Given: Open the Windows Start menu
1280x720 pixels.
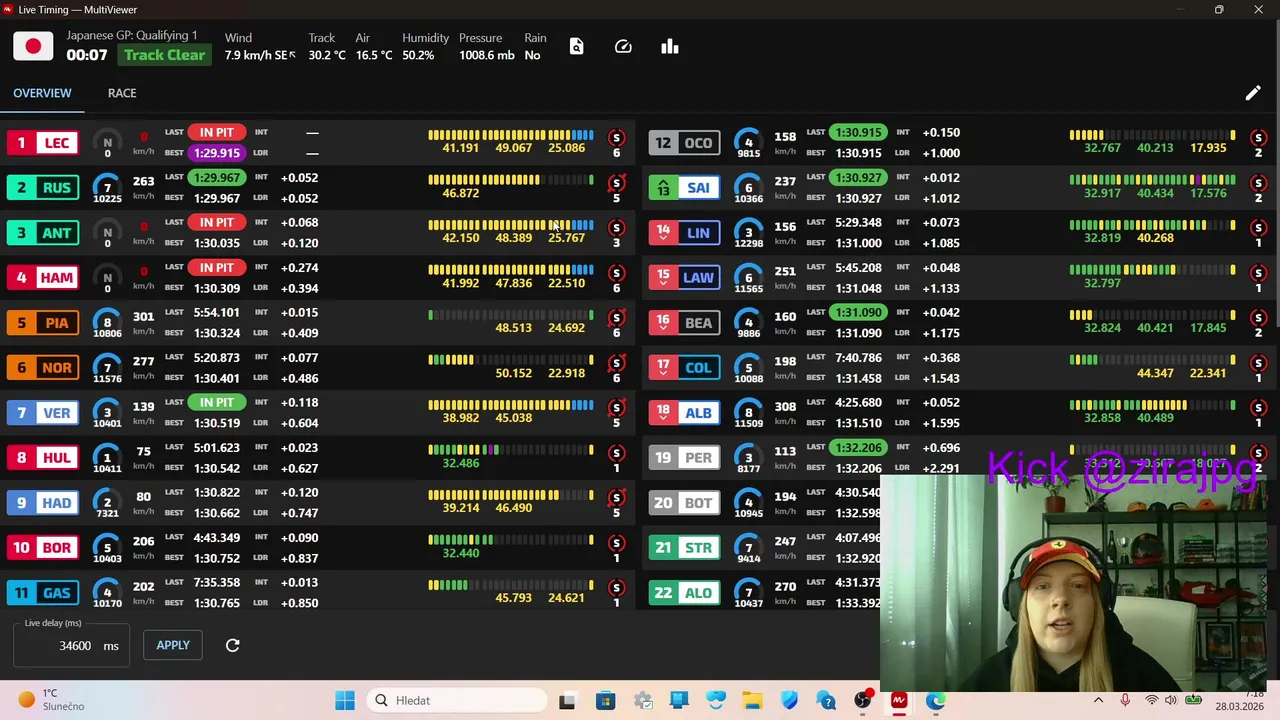Looking at the screenshot, I should pos(345,700).
